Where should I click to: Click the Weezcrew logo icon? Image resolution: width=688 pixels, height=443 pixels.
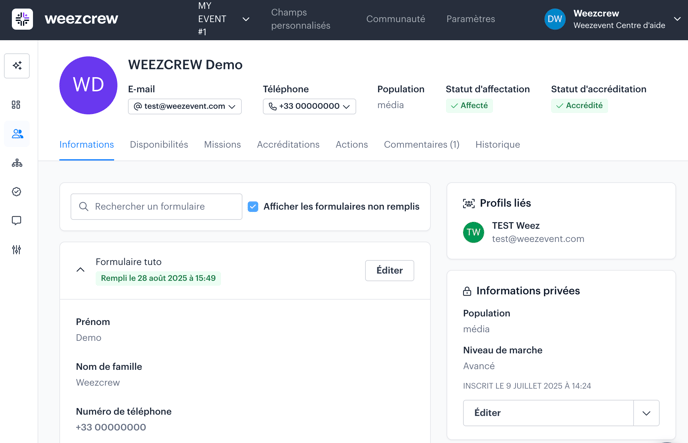(x=22, y=19)
